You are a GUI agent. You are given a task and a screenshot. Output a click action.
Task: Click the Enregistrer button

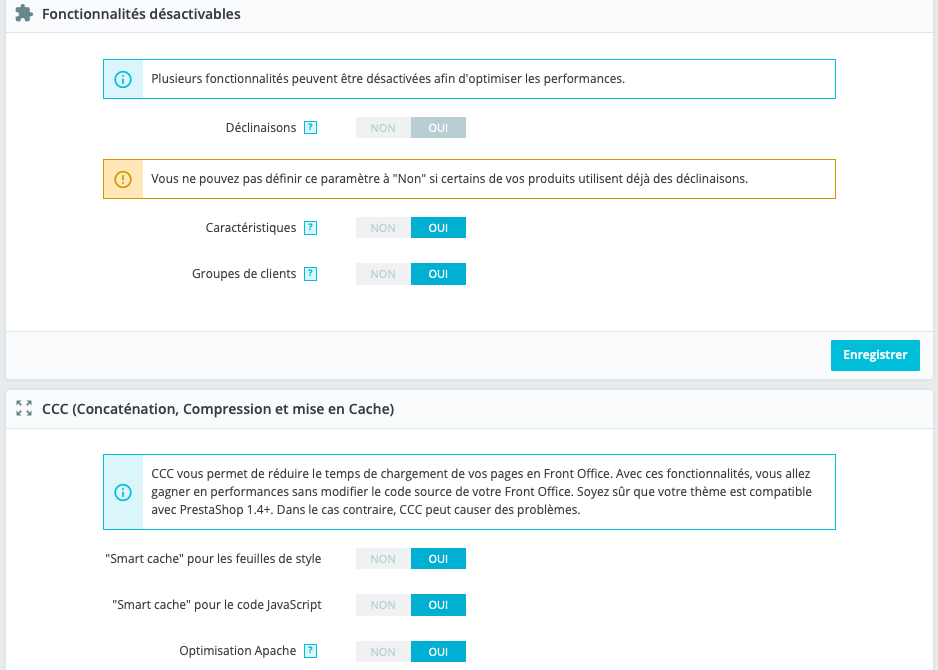point(875,355)
